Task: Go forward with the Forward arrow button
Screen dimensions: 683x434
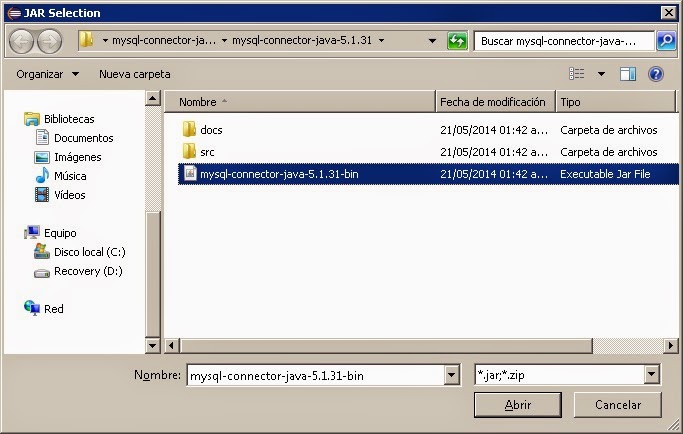Action: click(49, 41)
